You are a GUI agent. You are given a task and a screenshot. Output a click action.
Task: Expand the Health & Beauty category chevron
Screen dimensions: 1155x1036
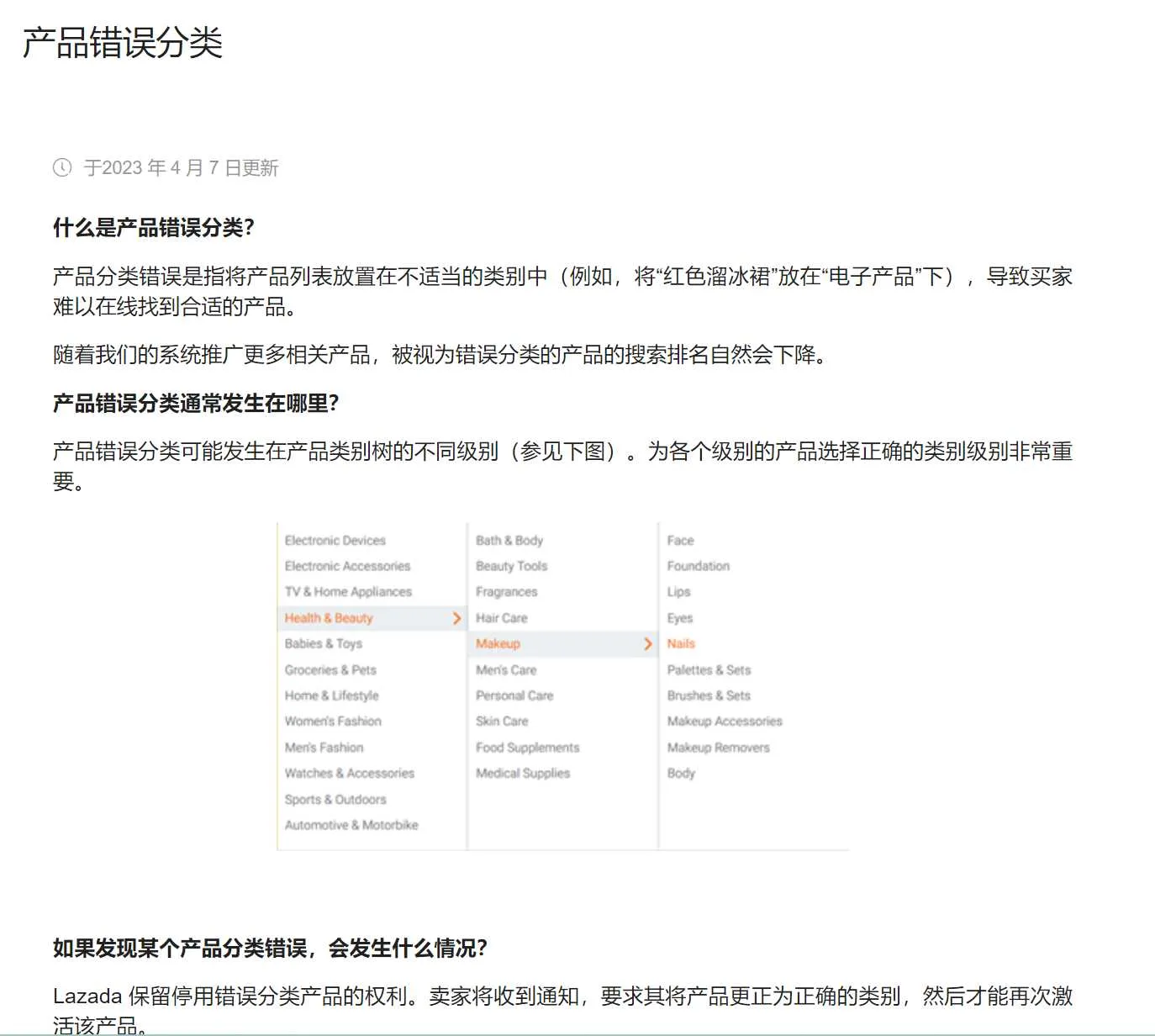[456, 617]
